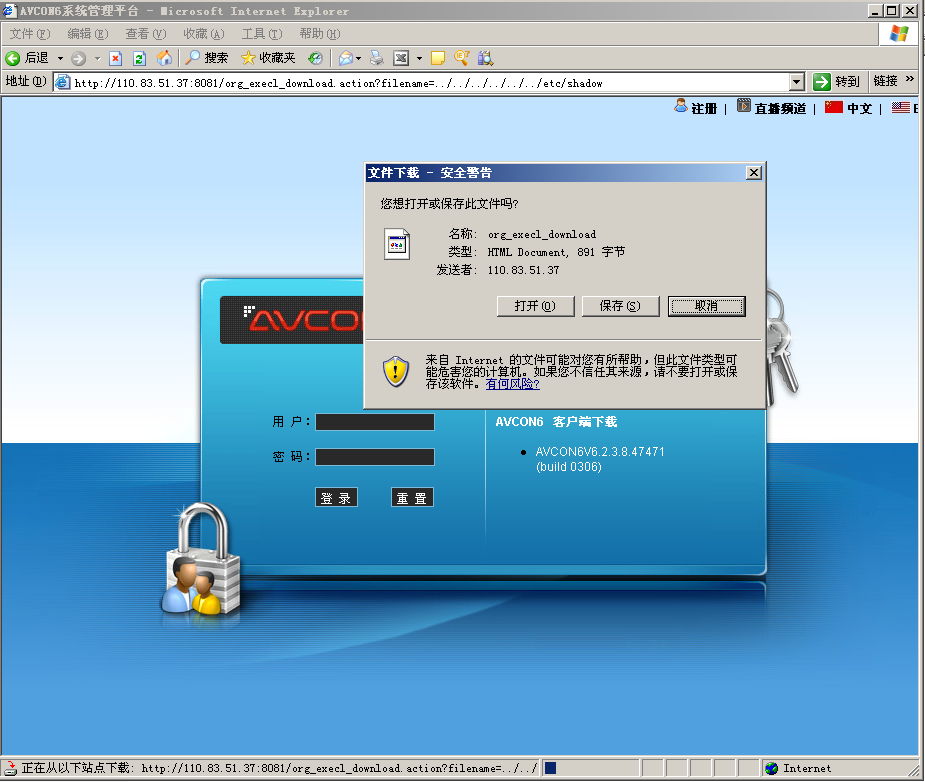The height and width of the screenshot is (782, 925).
Task: Click the Edit page icon in toolbar
Action: point(401,58)
